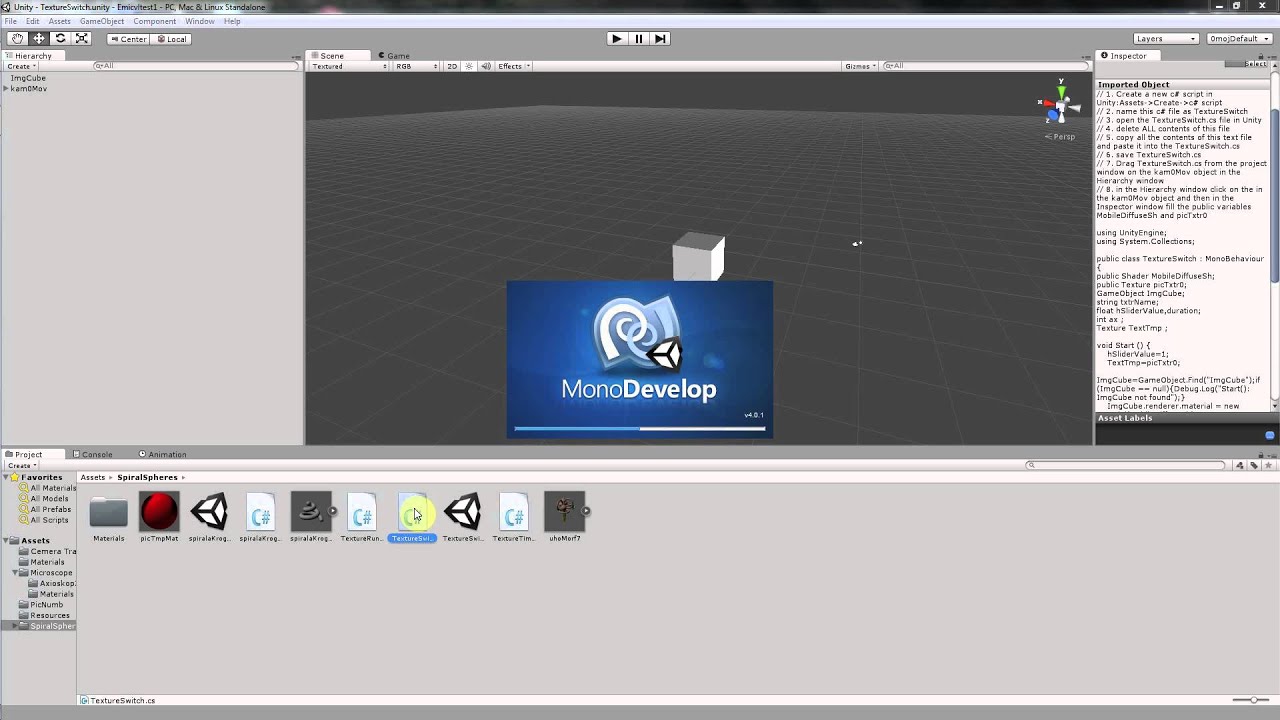The image size is (1280, 720).
Task: Select the Rotate tool
Action: 60,38
